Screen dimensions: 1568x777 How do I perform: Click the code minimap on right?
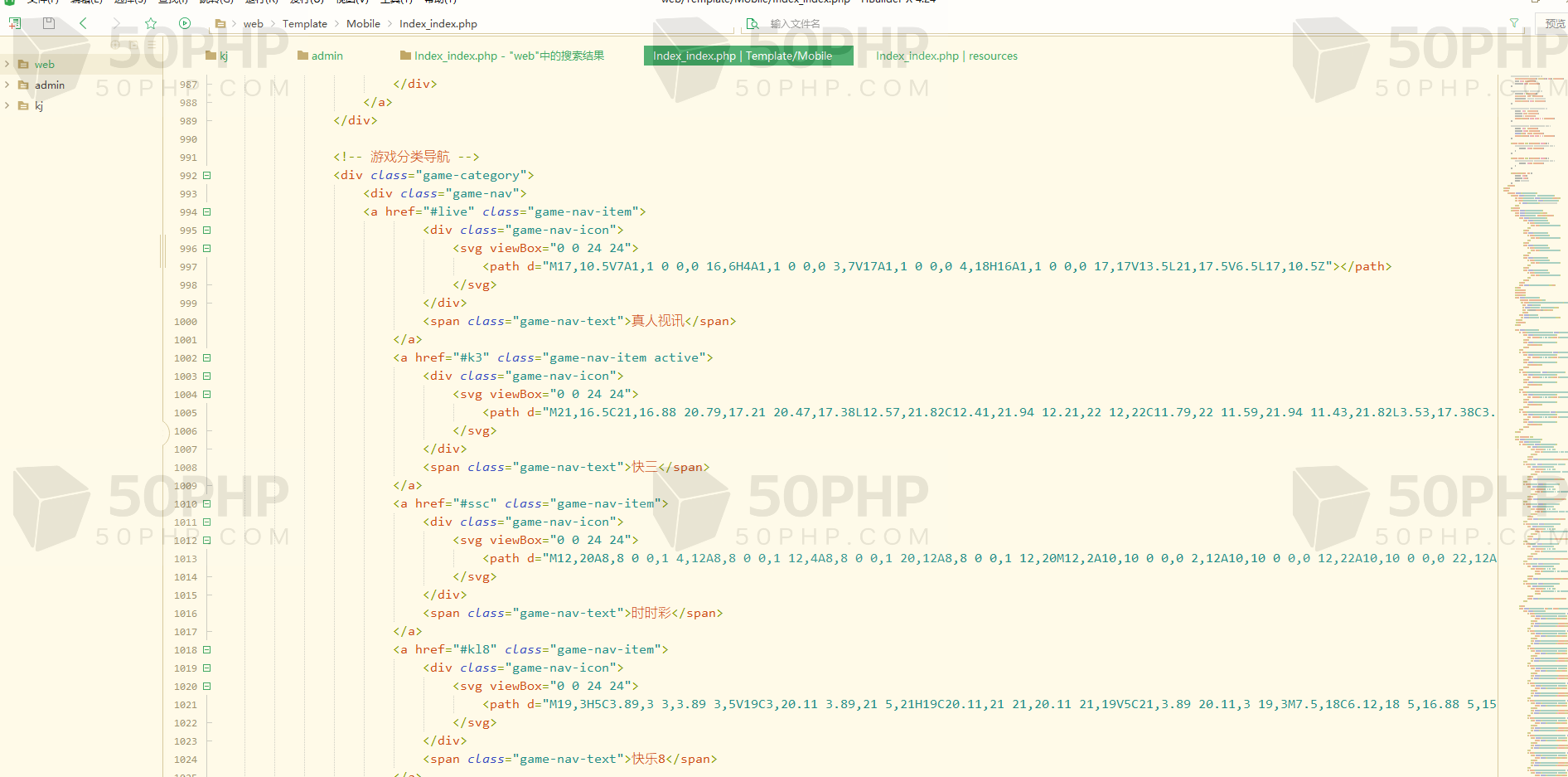point(1533,415)
